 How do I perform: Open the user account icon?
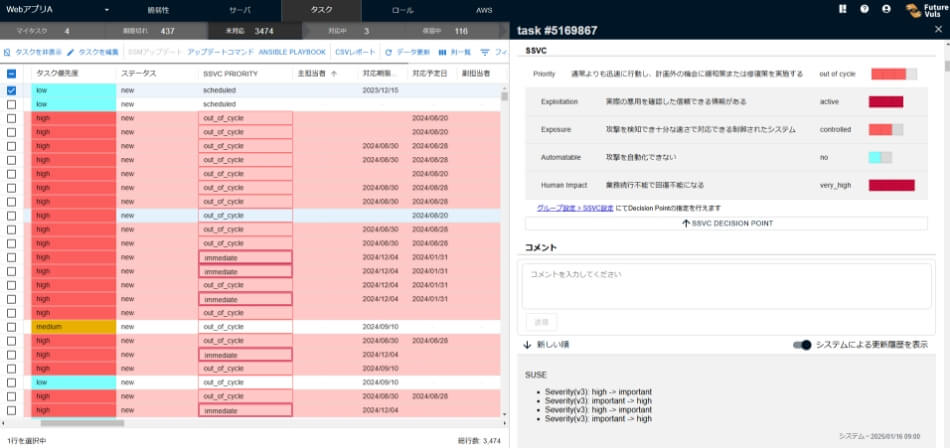pyautogui.click(x=886, y=9)
